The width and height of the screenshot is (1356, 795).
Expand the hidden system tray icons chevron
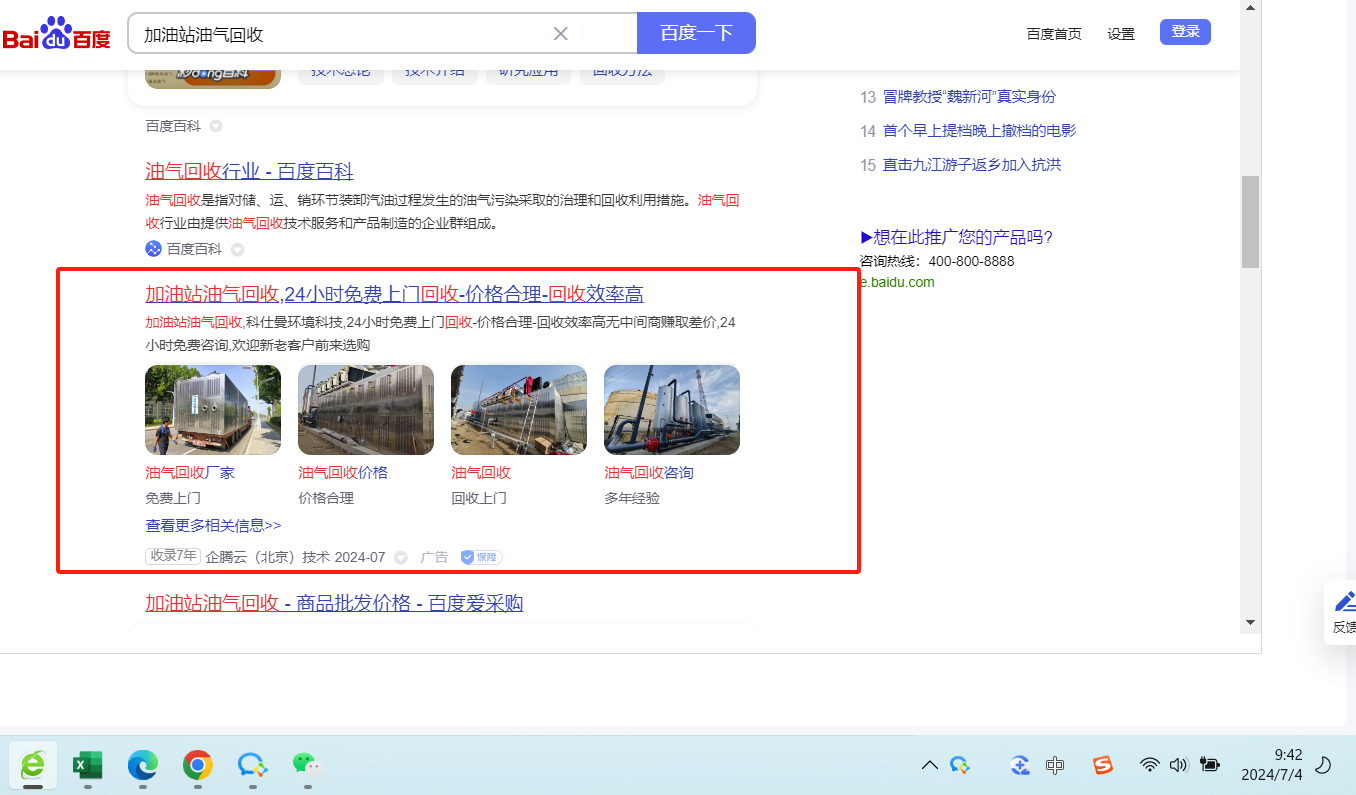pos(929,765)
